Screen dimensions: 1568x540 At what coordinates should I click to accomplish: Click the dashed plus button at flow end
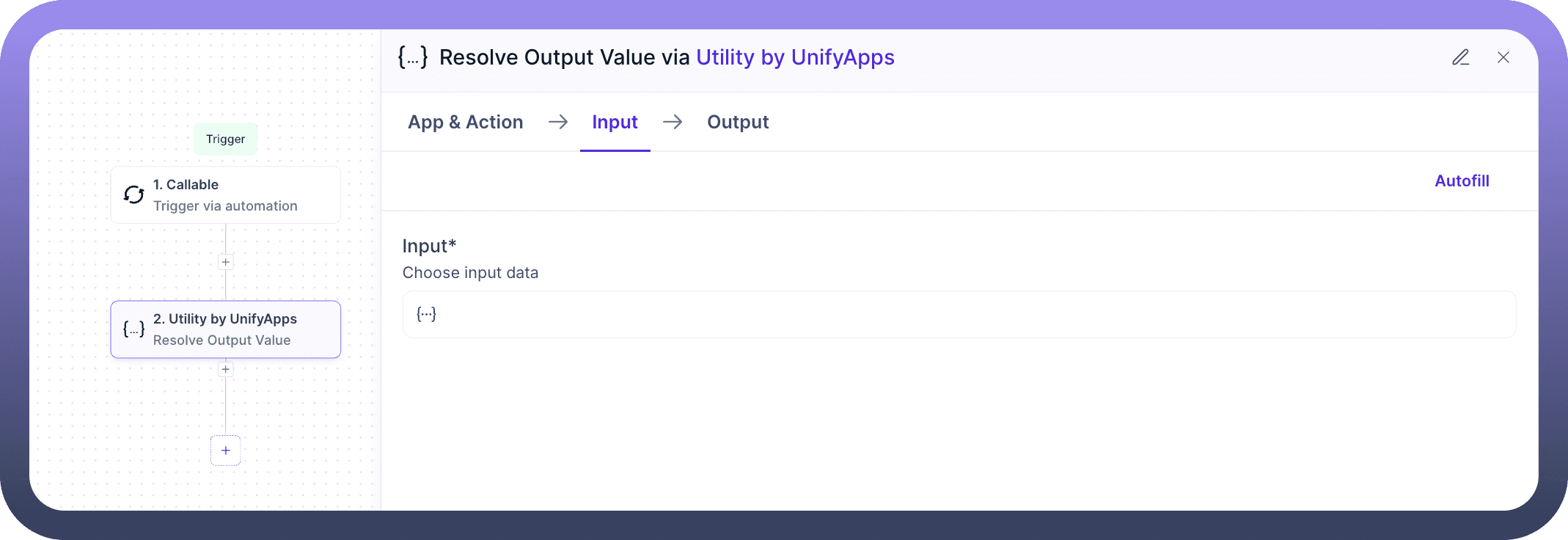coord(226,450)
